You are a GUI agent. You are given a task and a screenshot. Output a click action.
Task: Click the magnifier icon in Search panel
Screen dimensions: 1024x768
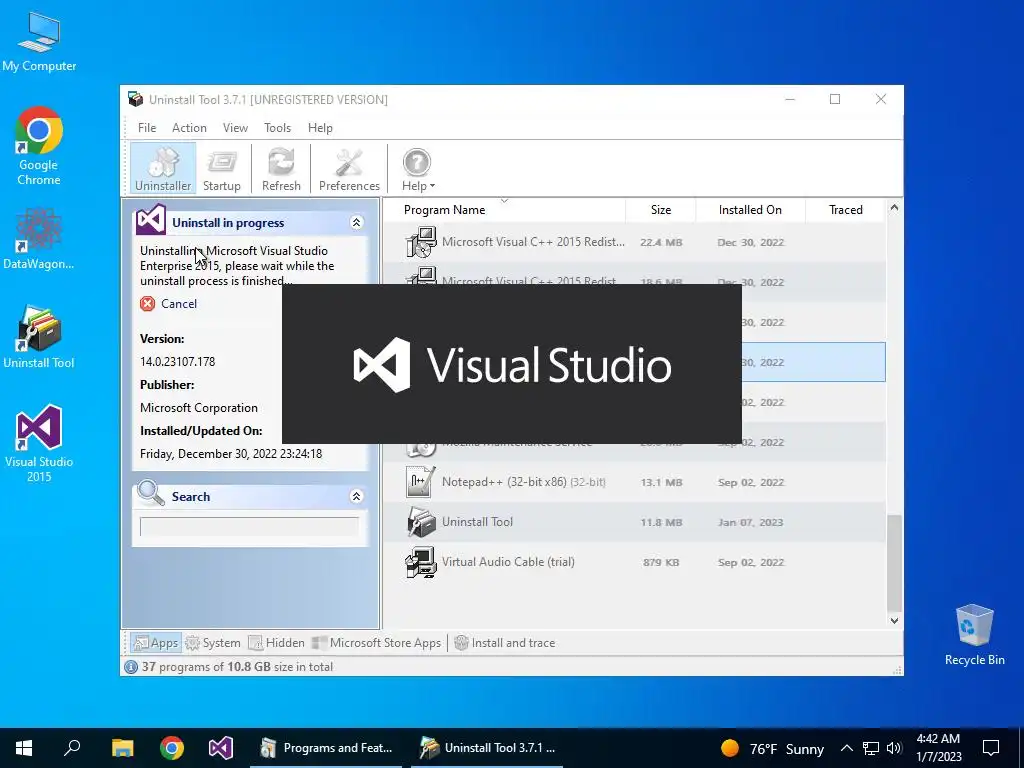151,493
